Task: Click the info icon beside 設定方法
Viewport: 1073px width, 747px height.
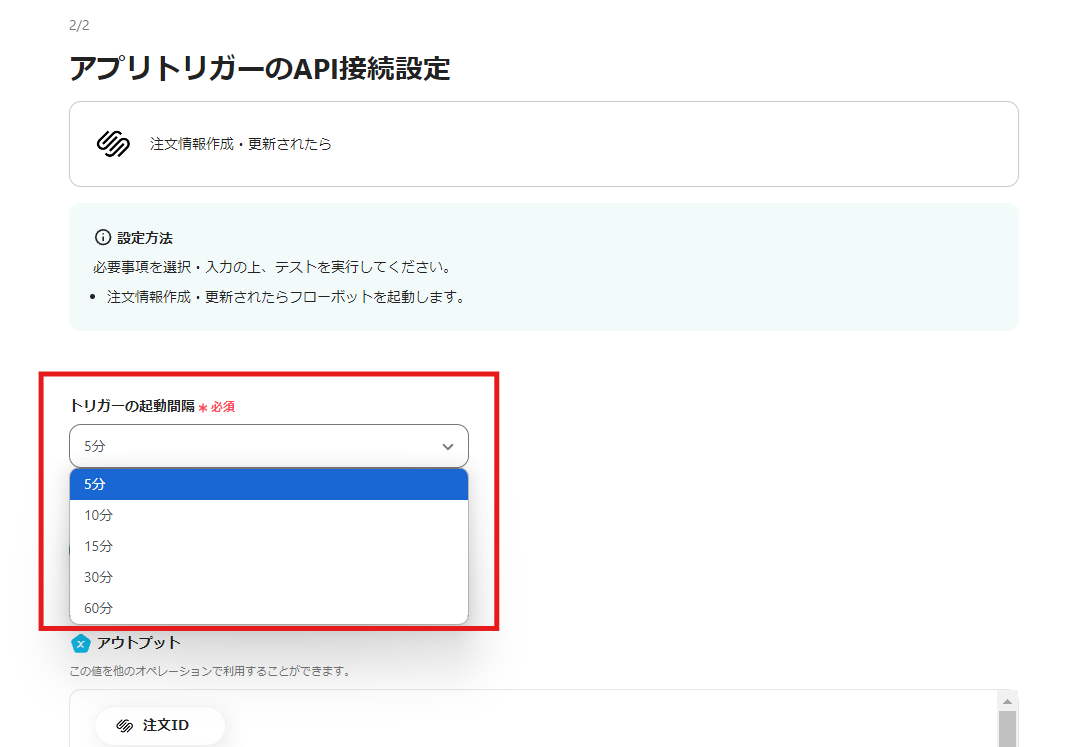Action: [x=103, y=237]
